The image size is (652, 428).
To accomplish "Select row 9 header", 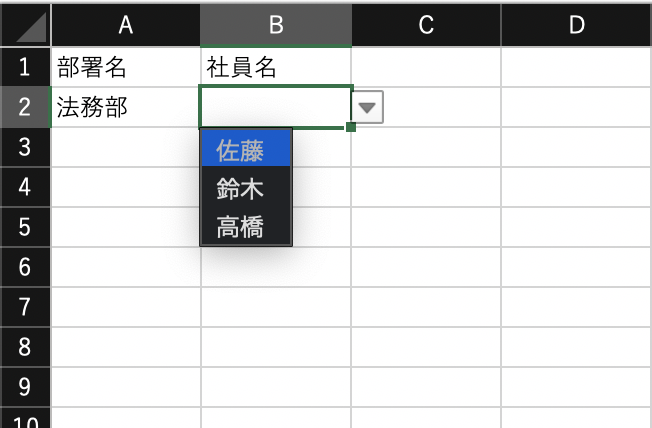I will pos(25,387).
